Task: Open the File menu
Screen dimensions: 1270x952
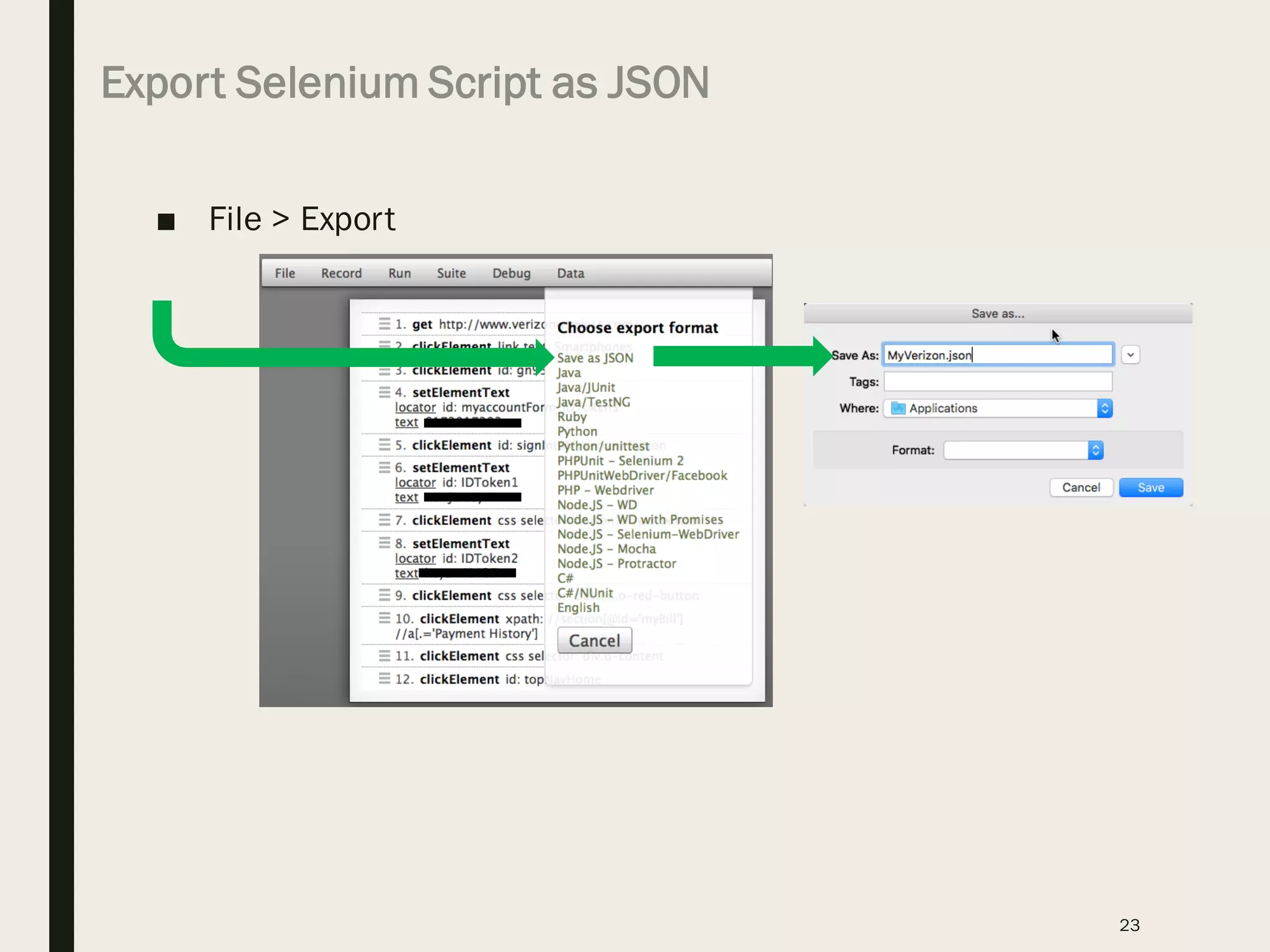Action: pyautogui.click(x=285, y=273)
